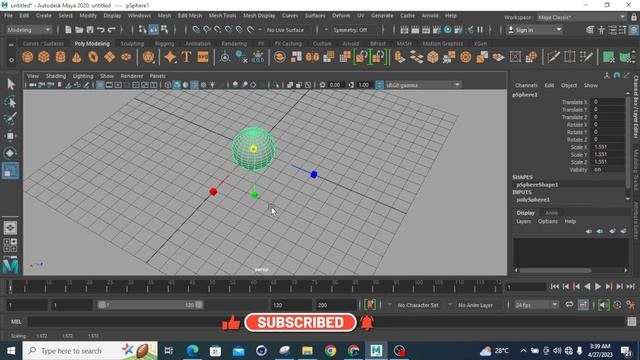Click the Save Scene icon

tap(90, 30)
